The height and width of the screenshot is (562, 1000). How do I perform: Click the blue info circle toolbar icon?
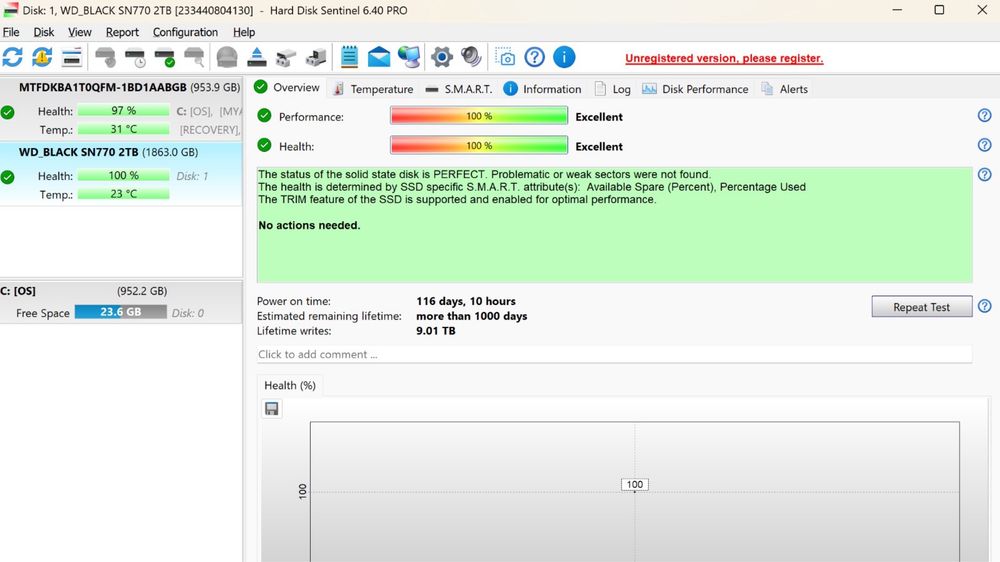(x=564, y=57)
